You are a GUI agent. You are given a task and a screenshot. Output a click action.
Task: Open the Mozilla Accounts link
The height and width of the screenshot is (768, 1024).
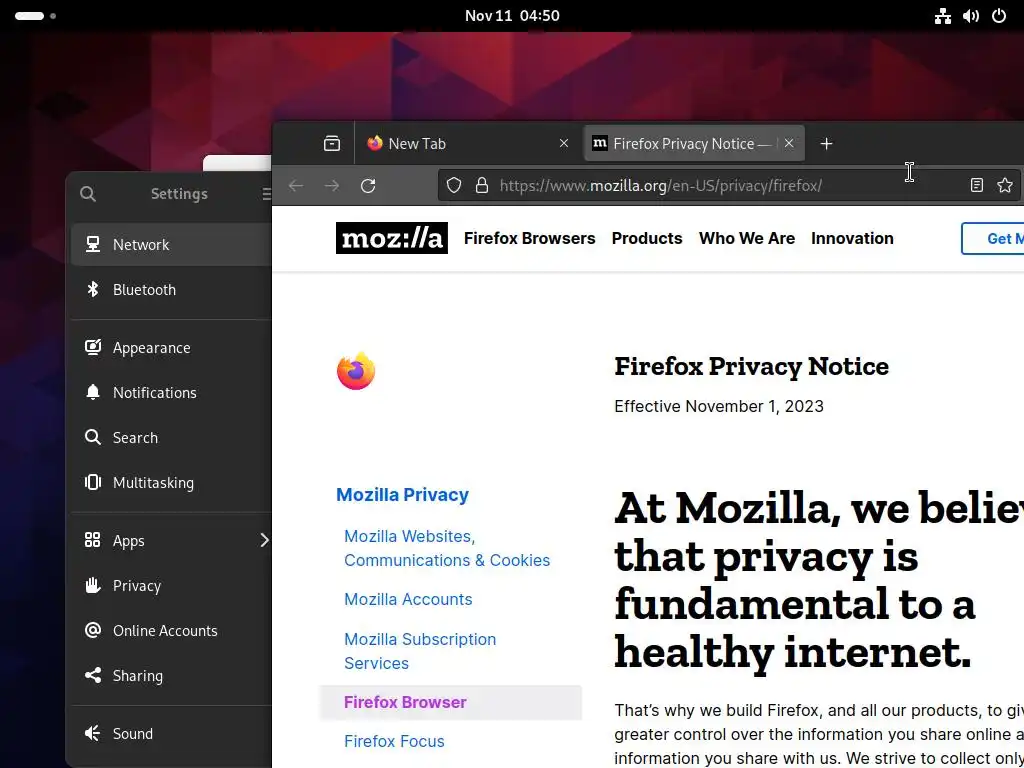pos(408,599)
